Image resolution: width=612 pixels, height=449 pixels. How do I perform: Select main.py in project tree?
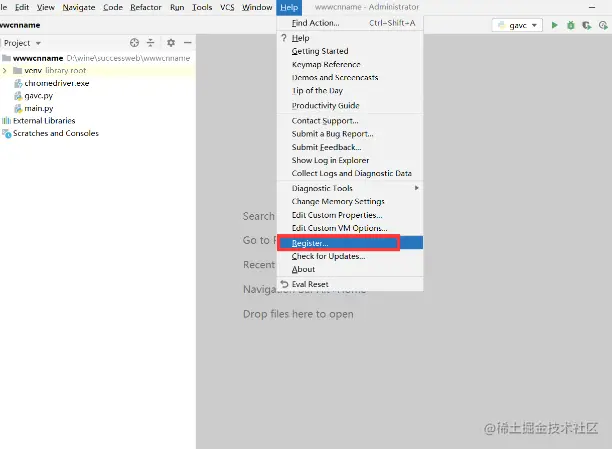click(34, 108)
